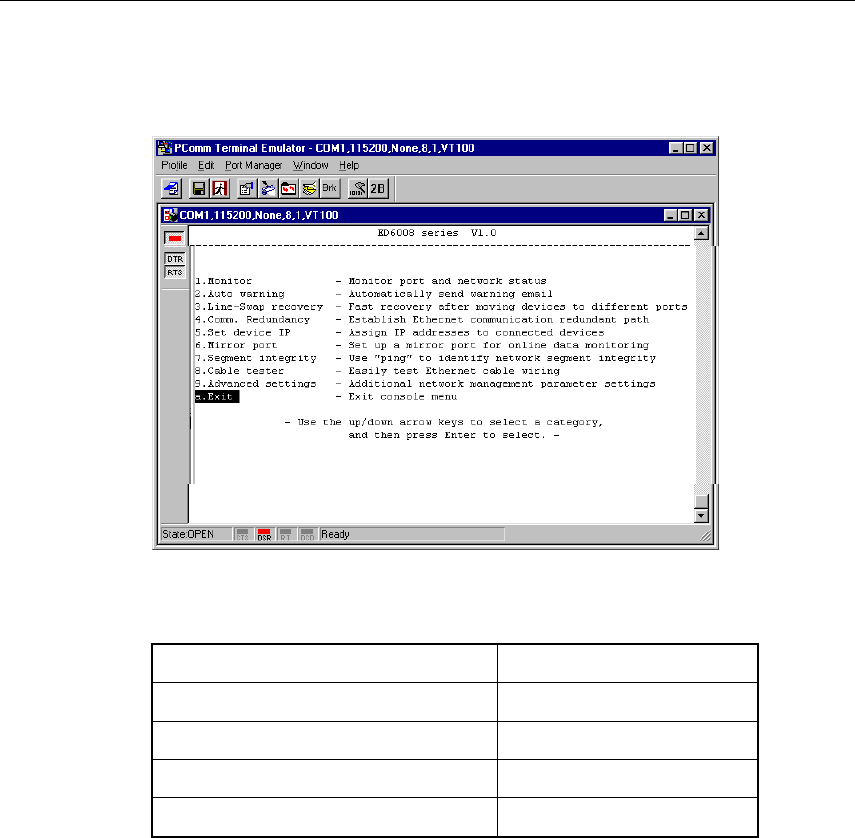Minimize the PComm Terminal Emulator main window
The height and width of the screenshot is (838, 855).
coord(676,148)
